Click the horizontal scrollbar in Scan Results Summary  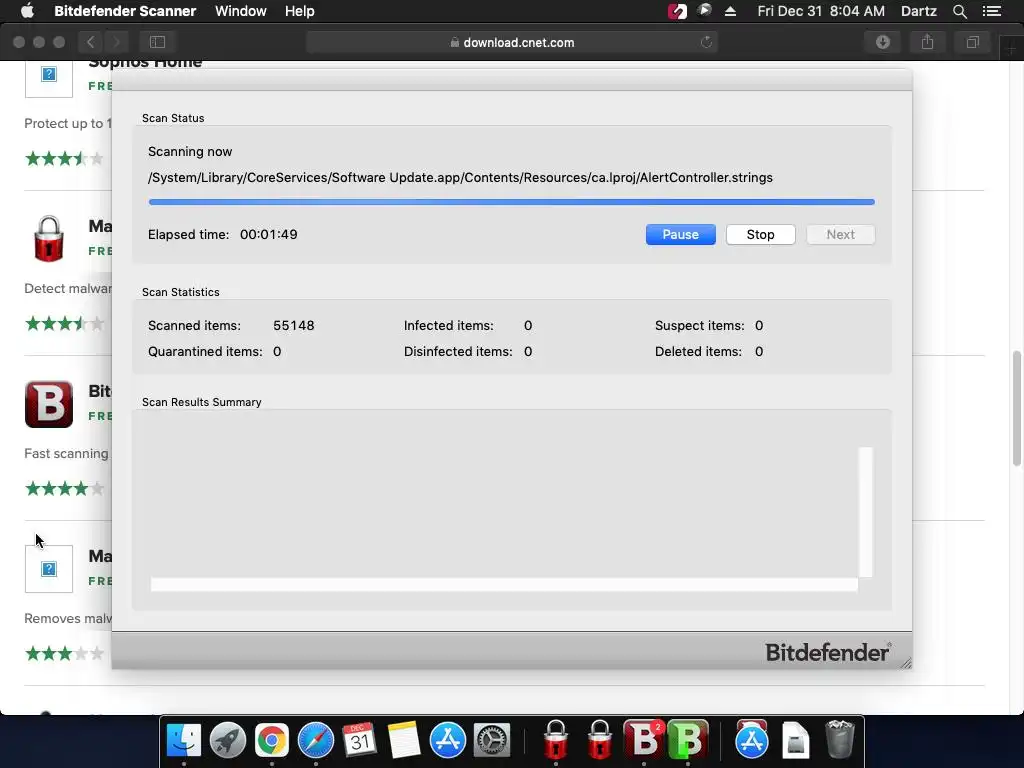point(504,584)
